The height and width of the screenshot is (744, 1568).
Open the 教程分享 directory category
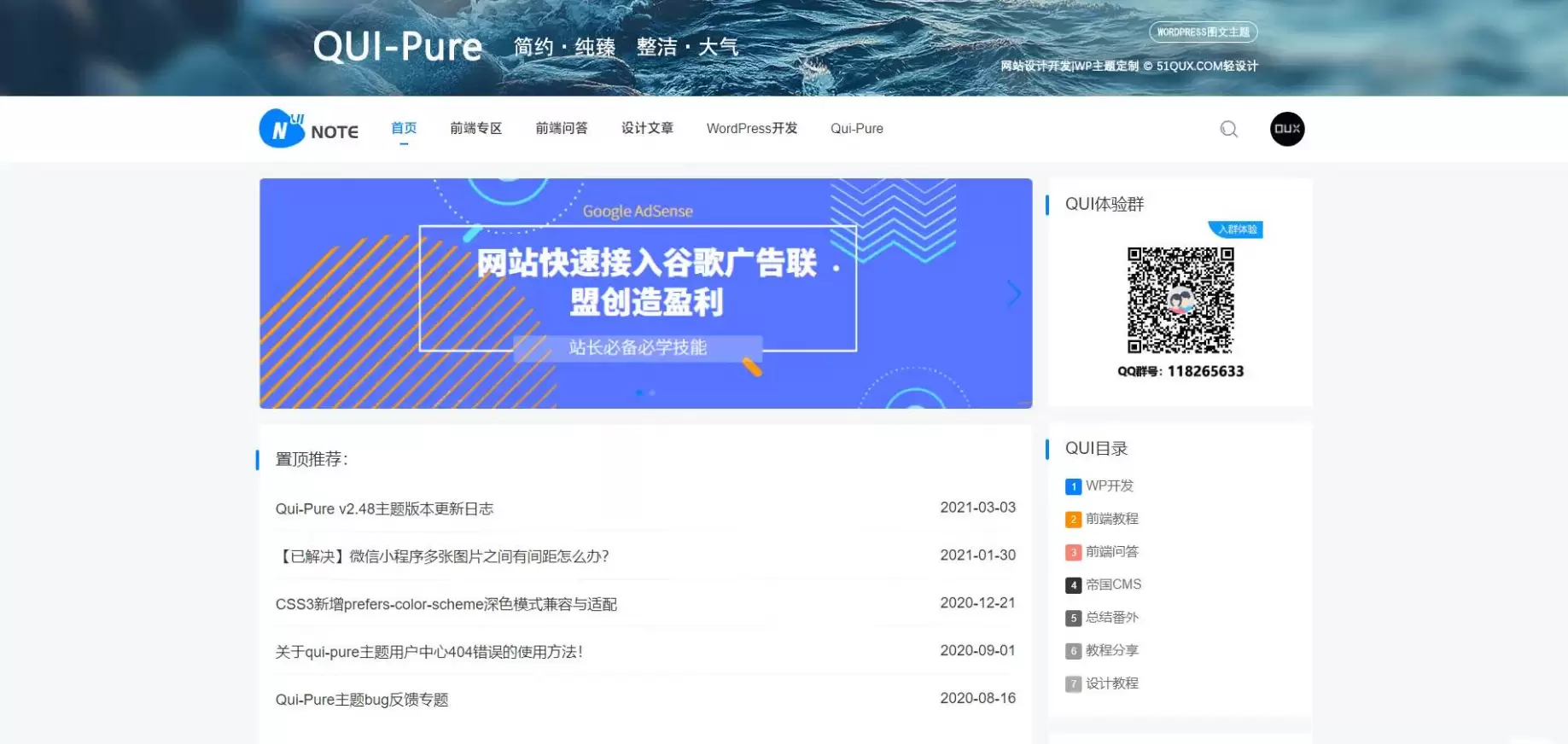coord(1112,650)
